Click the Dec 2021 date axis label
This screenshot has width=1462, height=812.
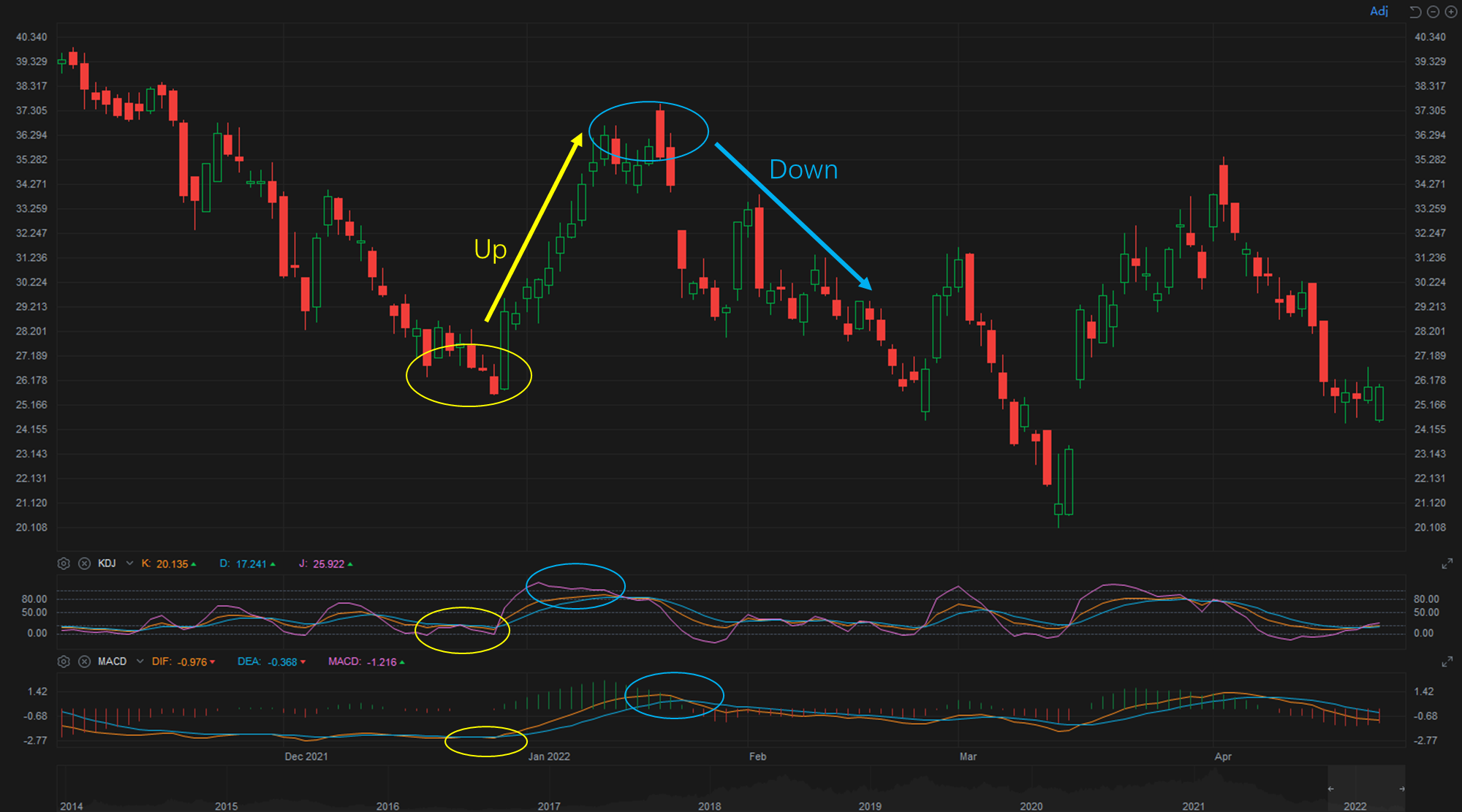[306, 756]
